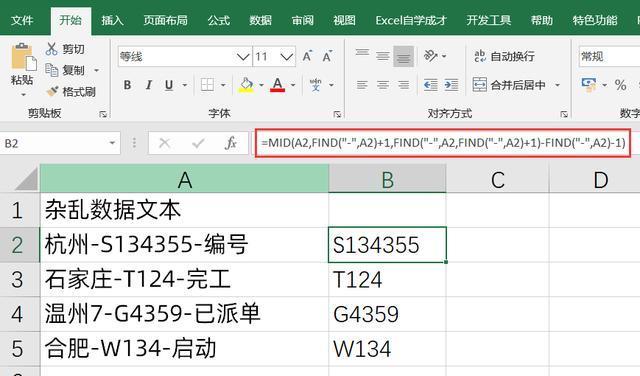Image resolution: width=640 pixels, height=376 pixels.
Task: Switch to the 插入 Insert tab
Action: pyautogui.click(x=112, y=20)
